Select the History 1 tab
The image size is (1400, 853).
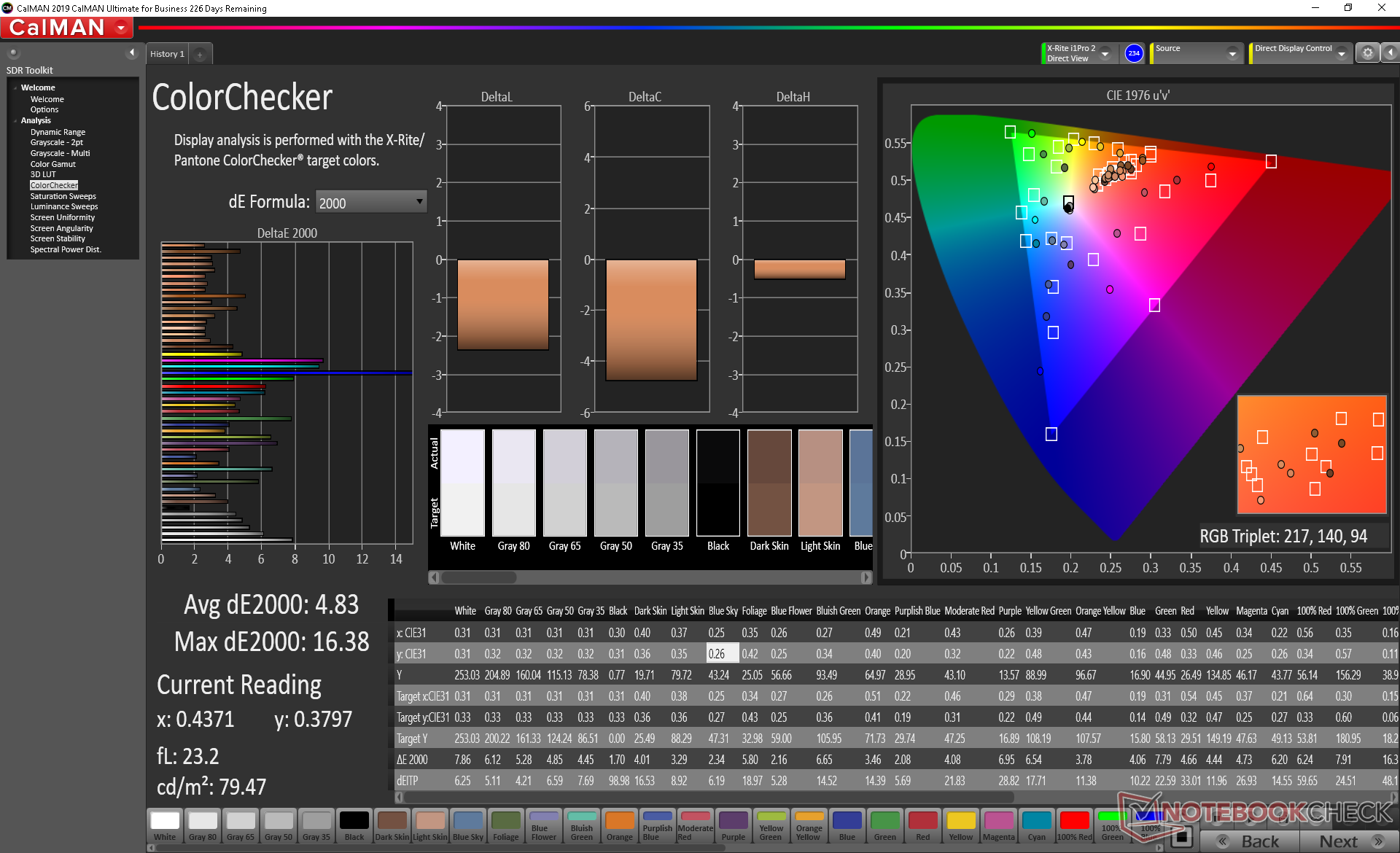coord(167,54)
